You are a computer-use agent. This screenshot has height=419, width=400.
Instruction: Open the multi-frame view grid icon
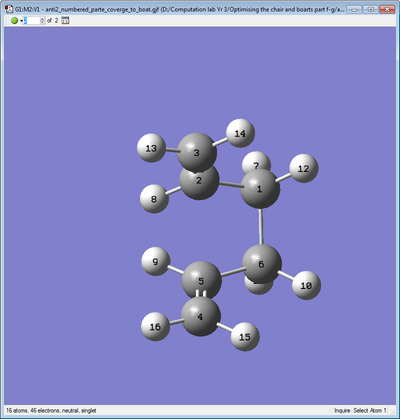click(65, 21)
